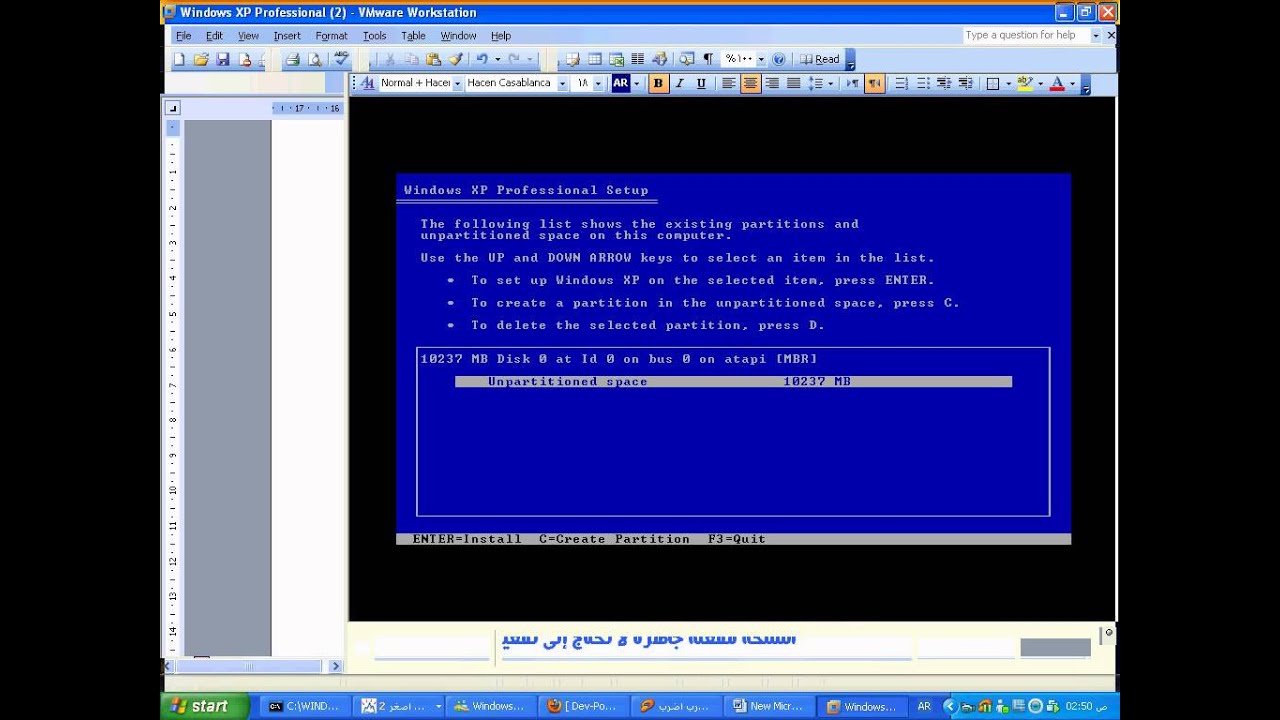Open the undo history dropdown arrow

pos(497,60)
